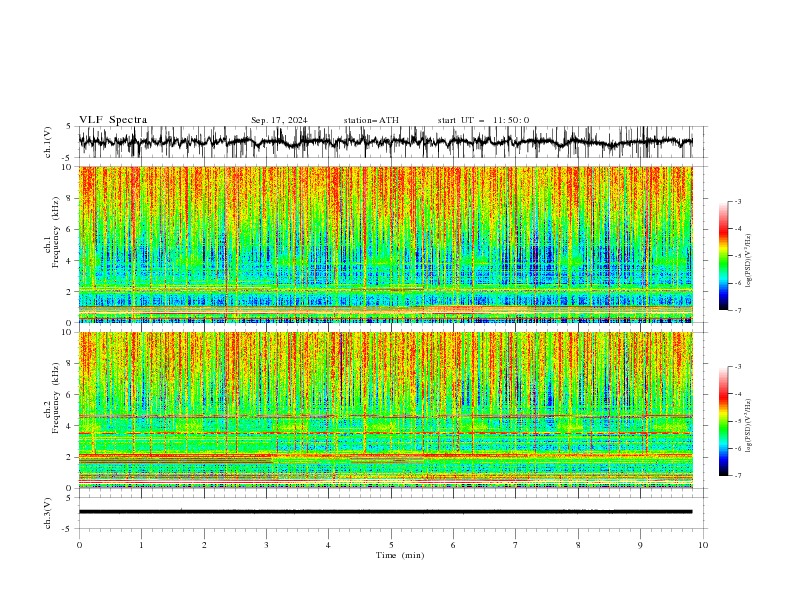Click time-axis tick label "2"
The height and width of the screenshot is (612, 792).
pos(204,545)
